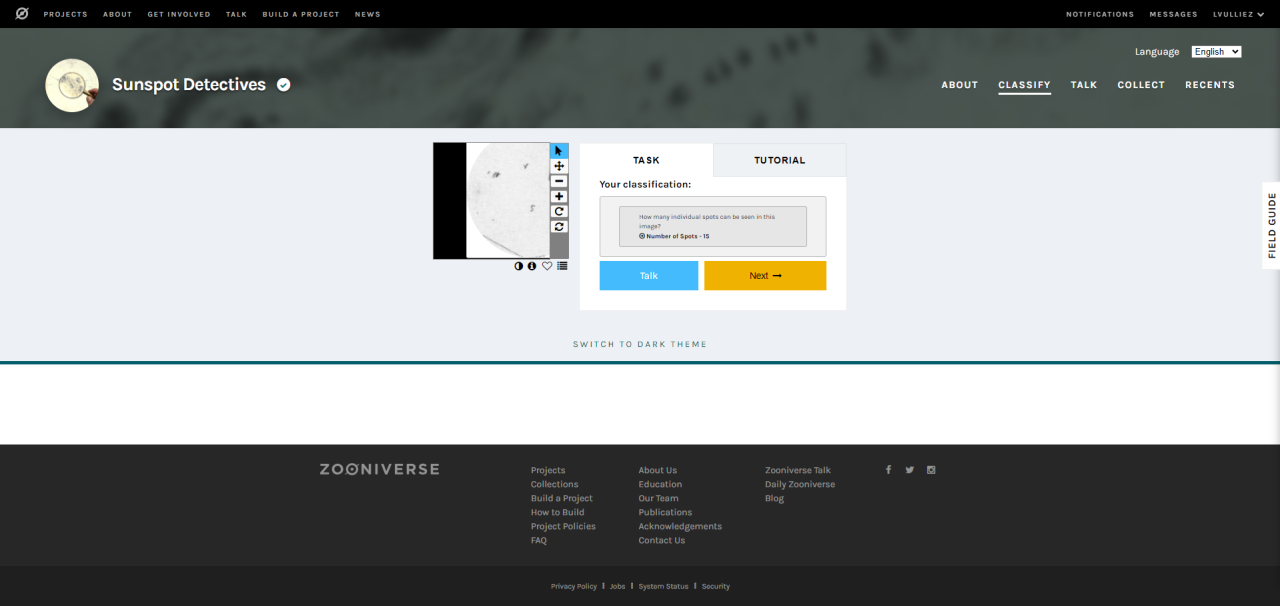1280x606 pixels.
Task: Invert image colors with contrast icon
Action: (519, 266)
